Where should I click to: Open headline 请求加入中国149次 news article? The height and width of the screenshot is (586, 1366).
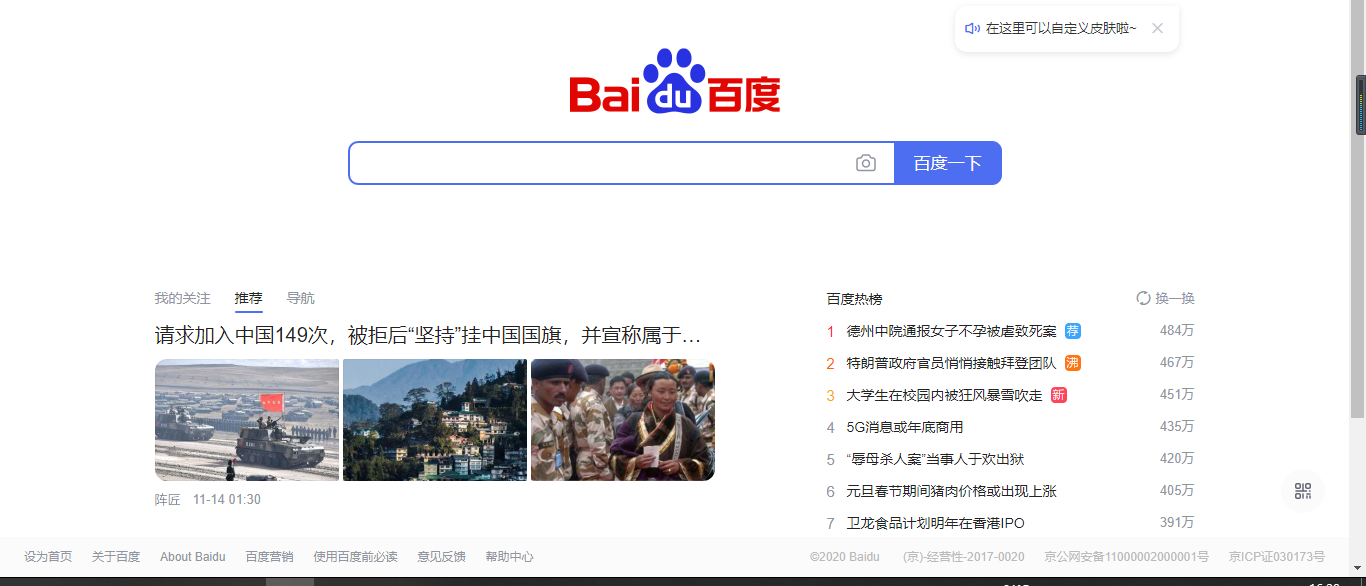[428, 335]
